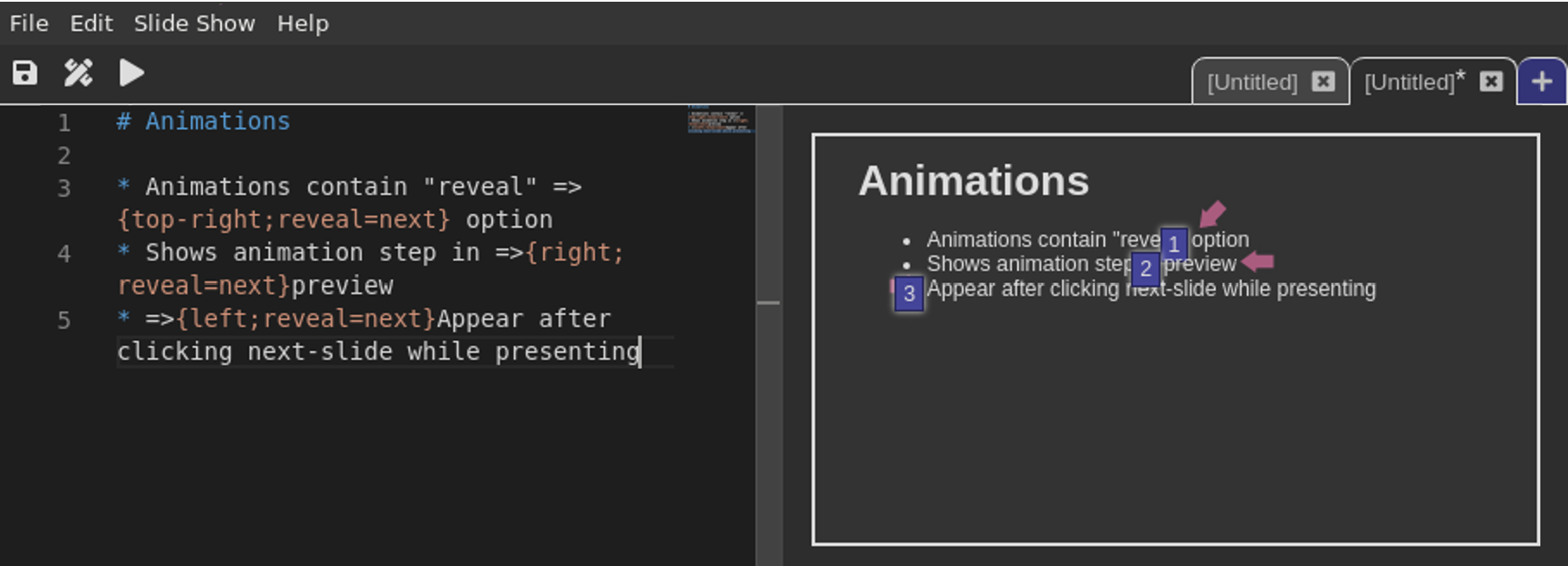Click the Save file icon

tap(25, 72)
